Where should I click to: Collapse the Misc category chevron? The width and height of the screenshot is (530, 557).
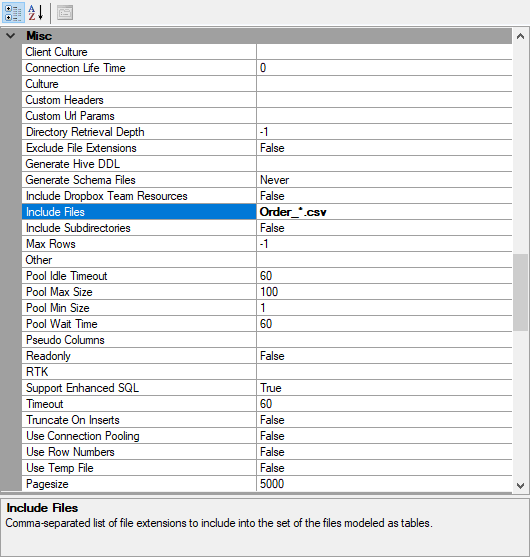point(11,36)
